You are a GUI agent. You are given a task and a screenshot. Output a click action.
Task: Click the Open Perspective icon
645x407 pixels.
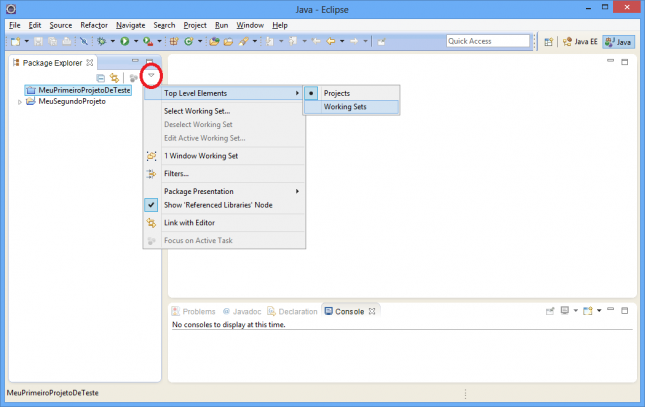click(x=548, y=42)
